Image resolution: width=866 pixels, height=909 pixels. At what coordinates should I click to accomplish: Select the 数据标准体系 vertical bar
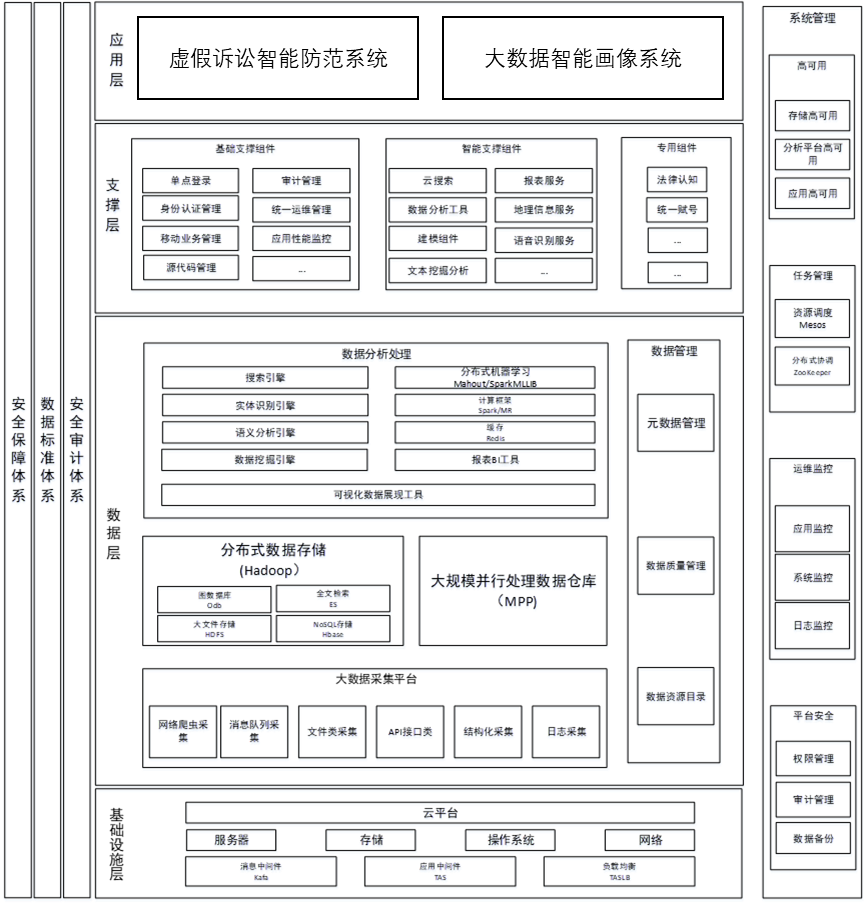coord(47,450)
